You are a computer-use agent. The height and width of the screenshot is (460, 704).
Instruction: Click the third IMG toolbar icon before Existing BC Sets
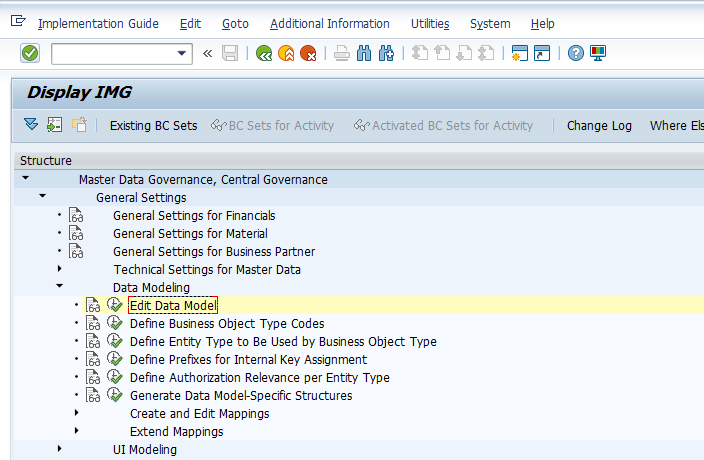[x=79, y=125]
